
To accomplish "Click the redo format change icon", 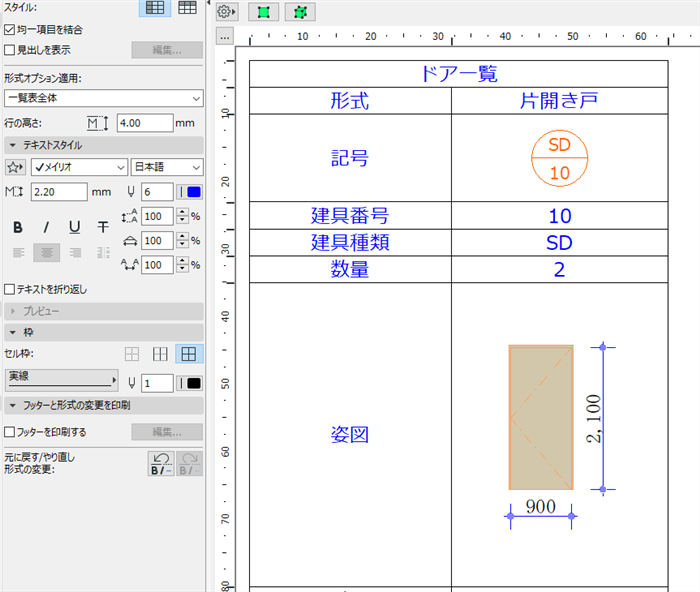I will 189,463.
